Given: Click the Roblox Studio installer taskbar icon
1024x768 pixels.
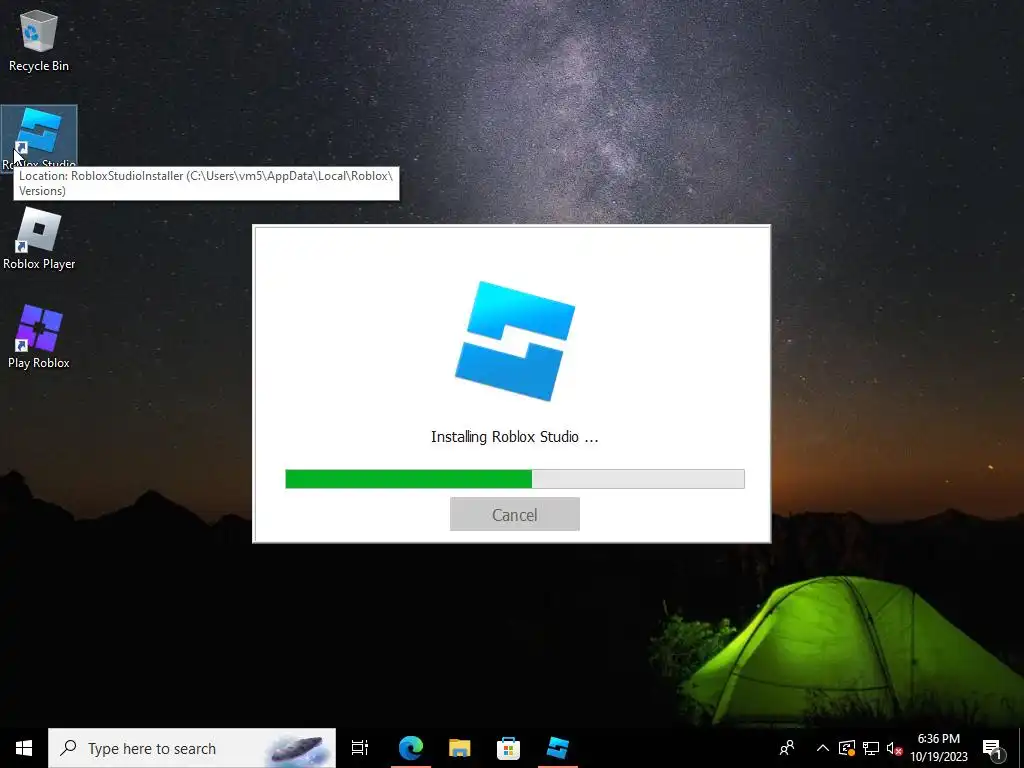Looking at the screenshot, I should tap(558, 748).
